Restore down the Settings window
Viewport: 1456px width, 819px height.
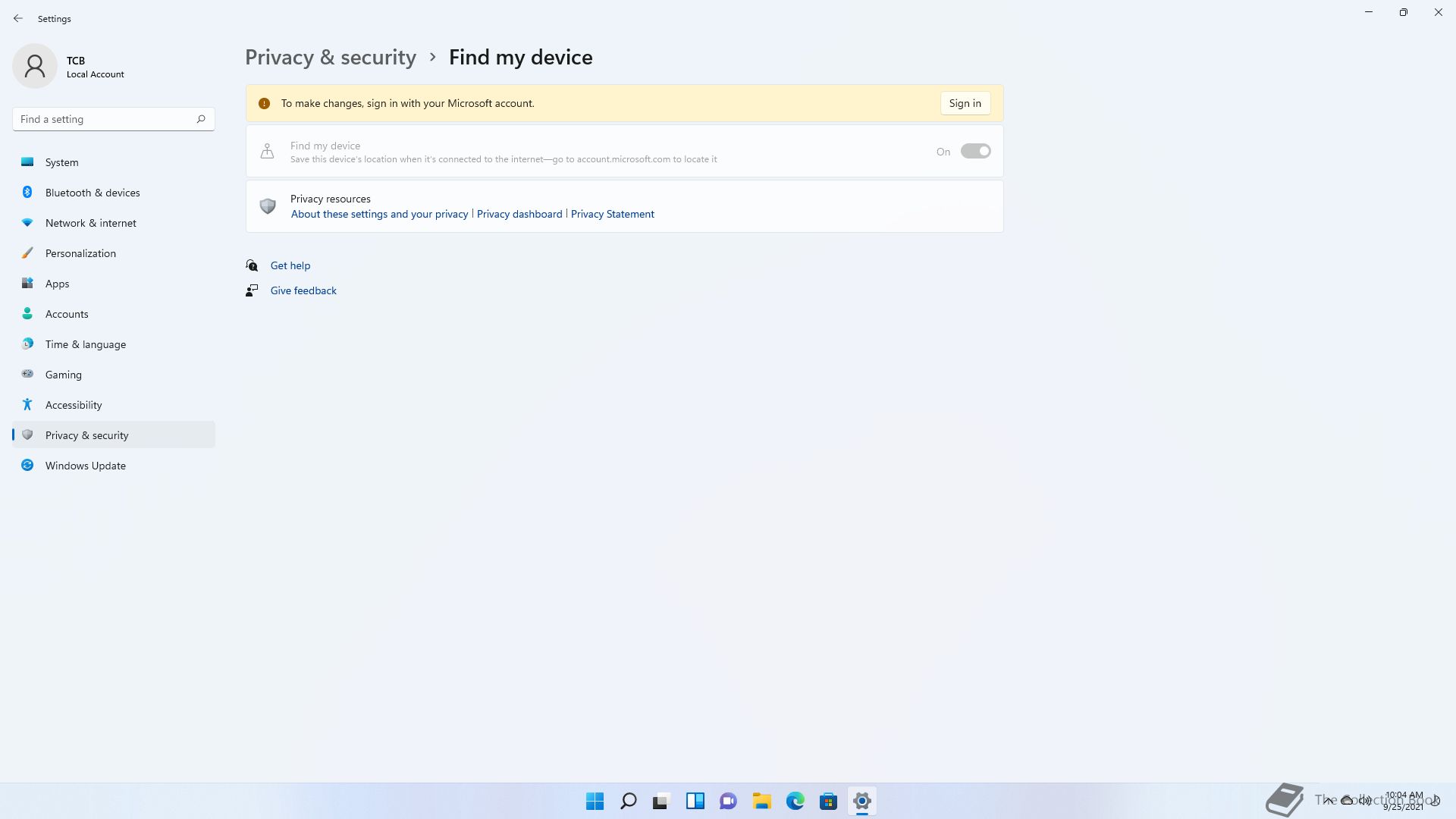[1404, 12]
